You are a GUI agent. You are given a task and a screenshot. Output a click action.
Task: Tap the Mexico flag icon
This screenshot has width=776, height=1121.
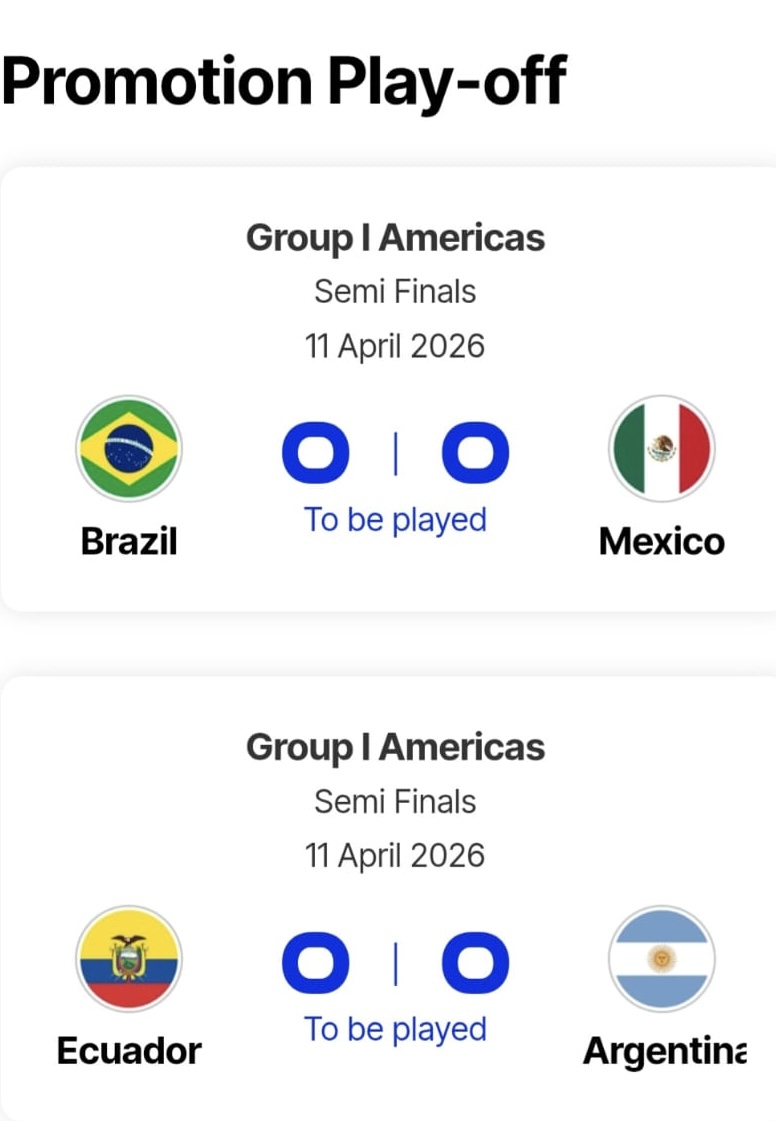click(661, 449)
